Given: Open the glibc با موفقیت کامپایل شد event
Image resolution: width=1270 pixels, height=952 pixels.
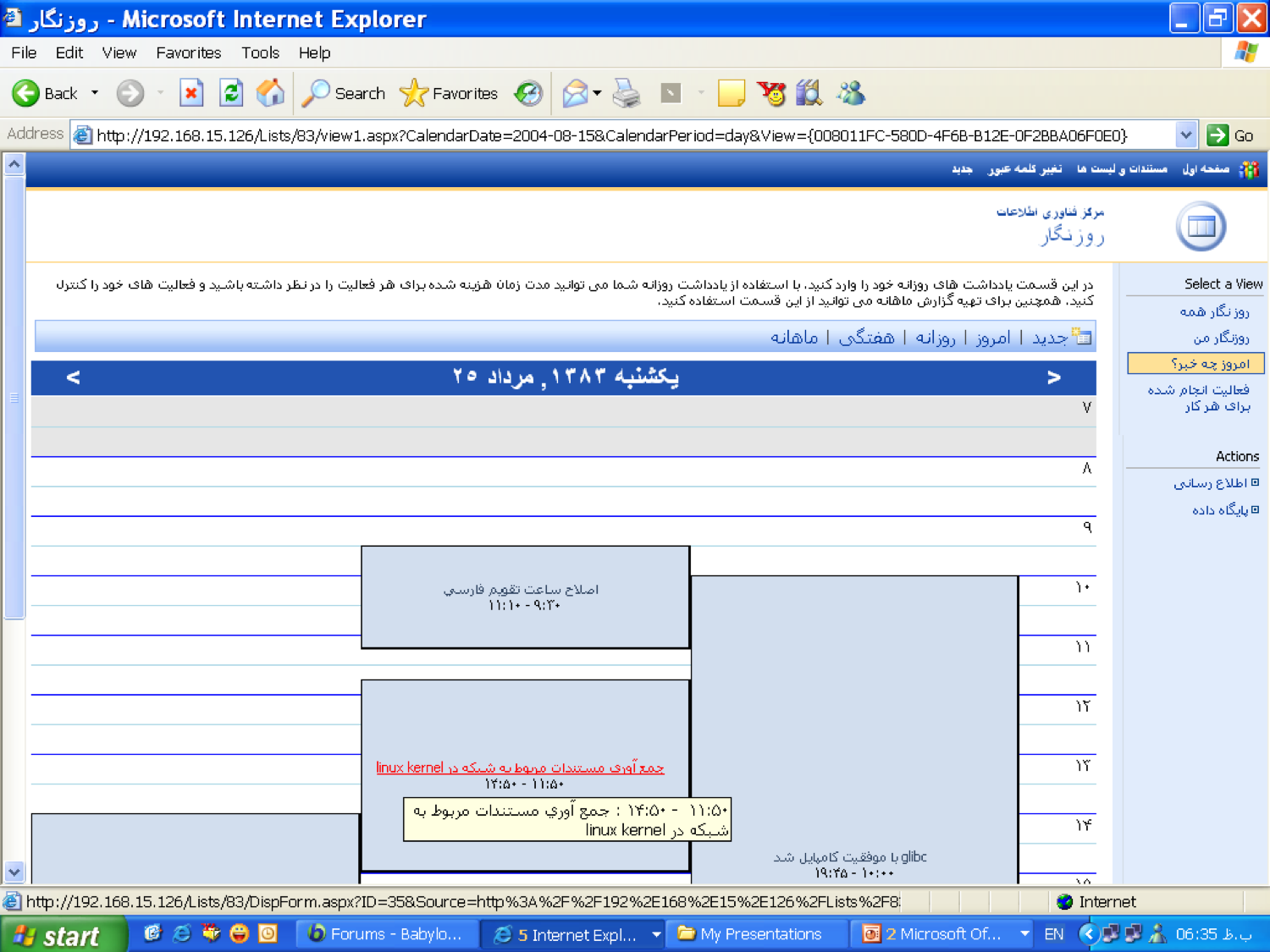Looking at the screenshot, I should [850, 856].
